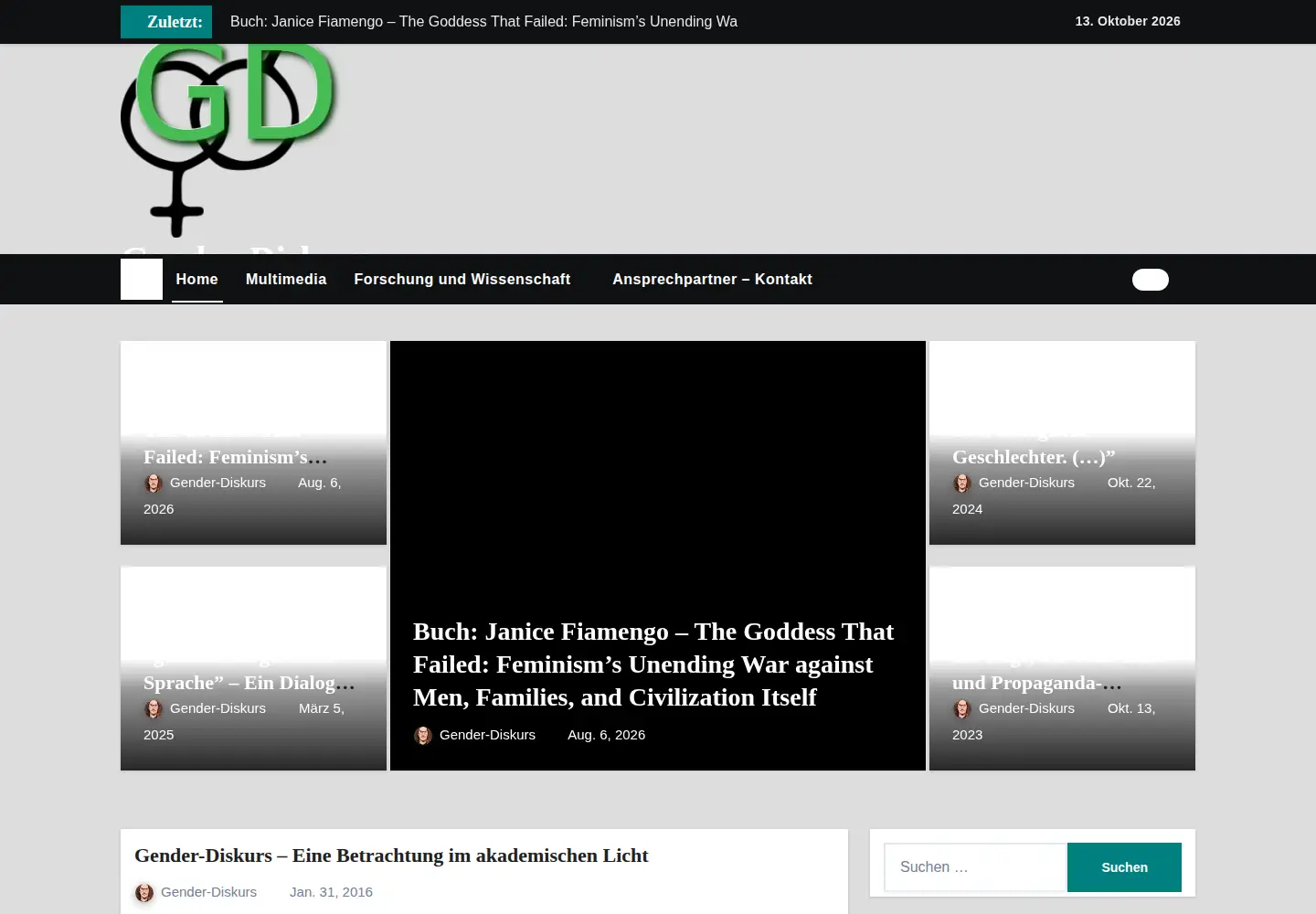Open the Home menu item
The width and height of the screenshot is (1316, 914).
tap(196, 279)
